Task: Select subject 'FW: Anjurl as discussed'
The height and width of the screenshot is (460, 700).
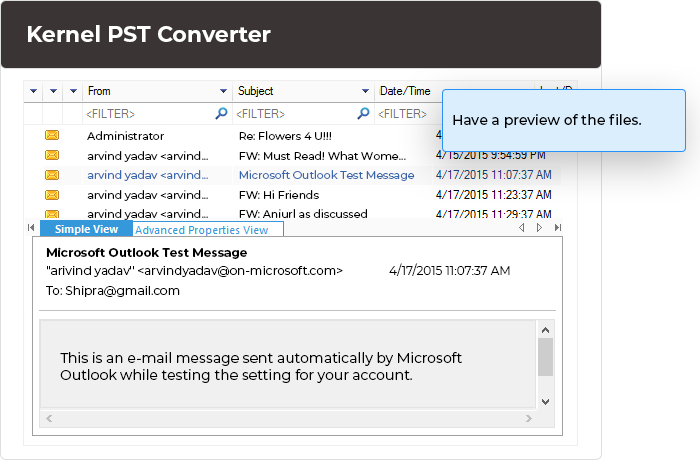Action: click(x=303, y=214)
